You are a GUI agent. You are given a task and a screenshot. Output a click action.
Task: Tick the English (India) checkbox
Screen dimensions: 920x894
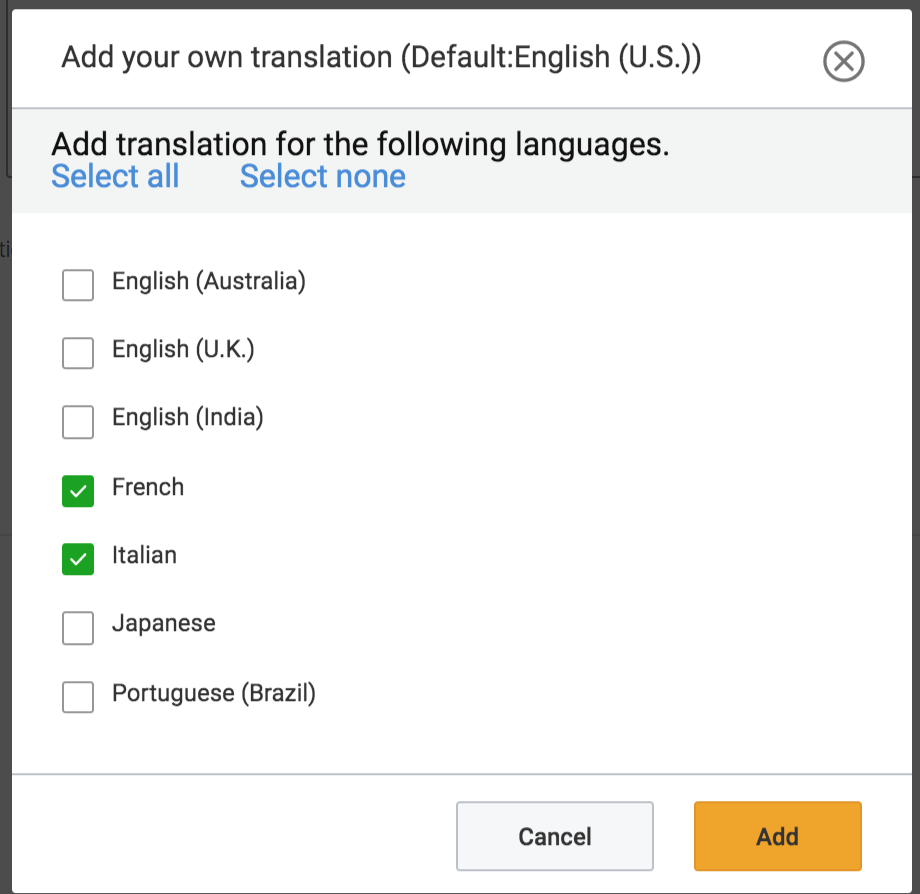(78, 422)
